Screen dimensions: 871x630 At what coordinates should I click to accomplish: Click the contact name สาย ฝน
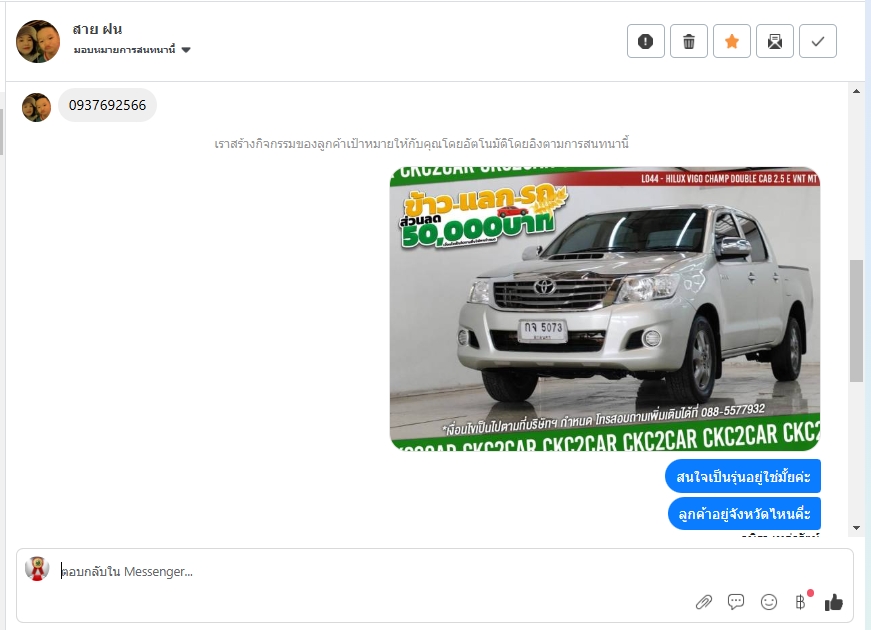click(x=97, y=29)
